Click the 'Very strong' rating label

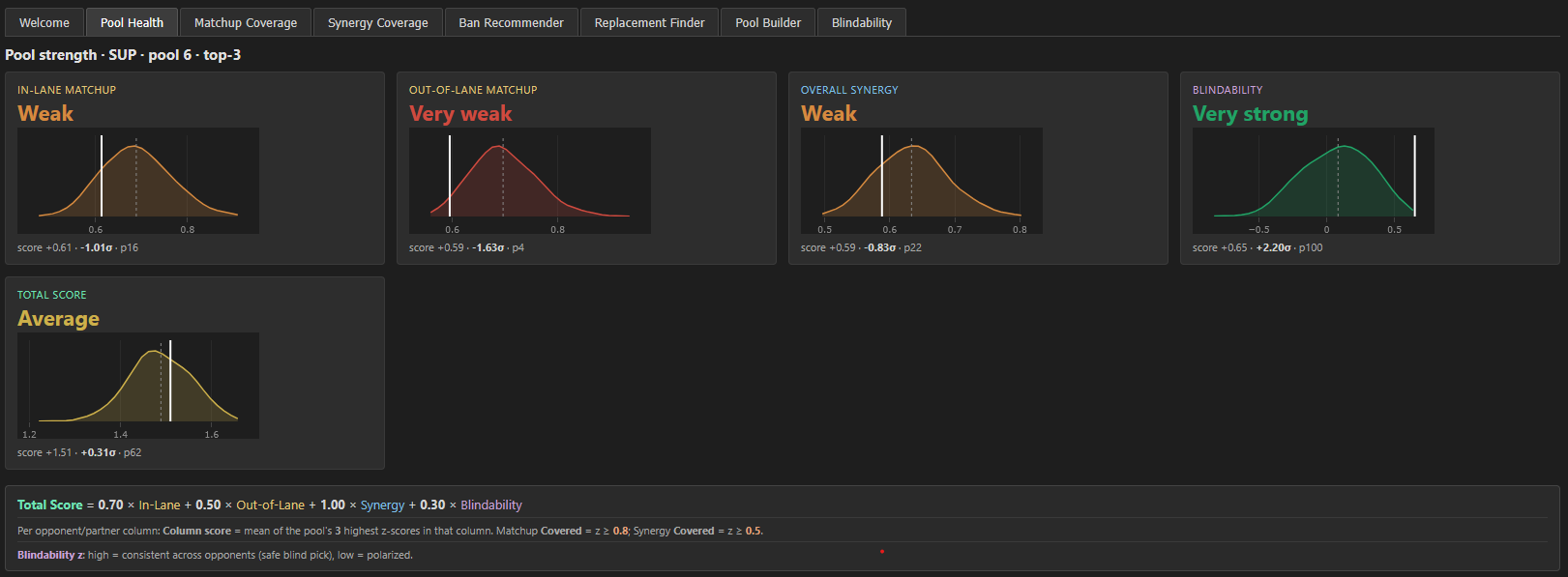(x=1250, y=114)
